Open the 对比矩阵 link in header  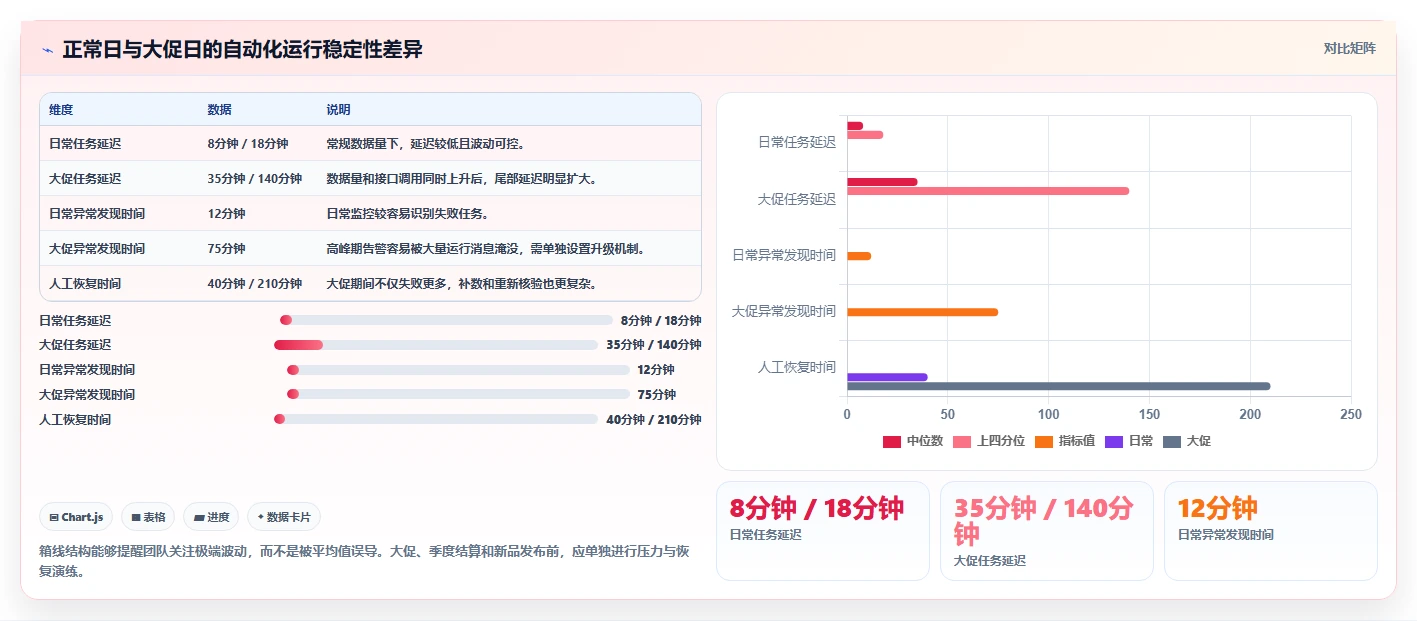click(x=1349, y=48)
